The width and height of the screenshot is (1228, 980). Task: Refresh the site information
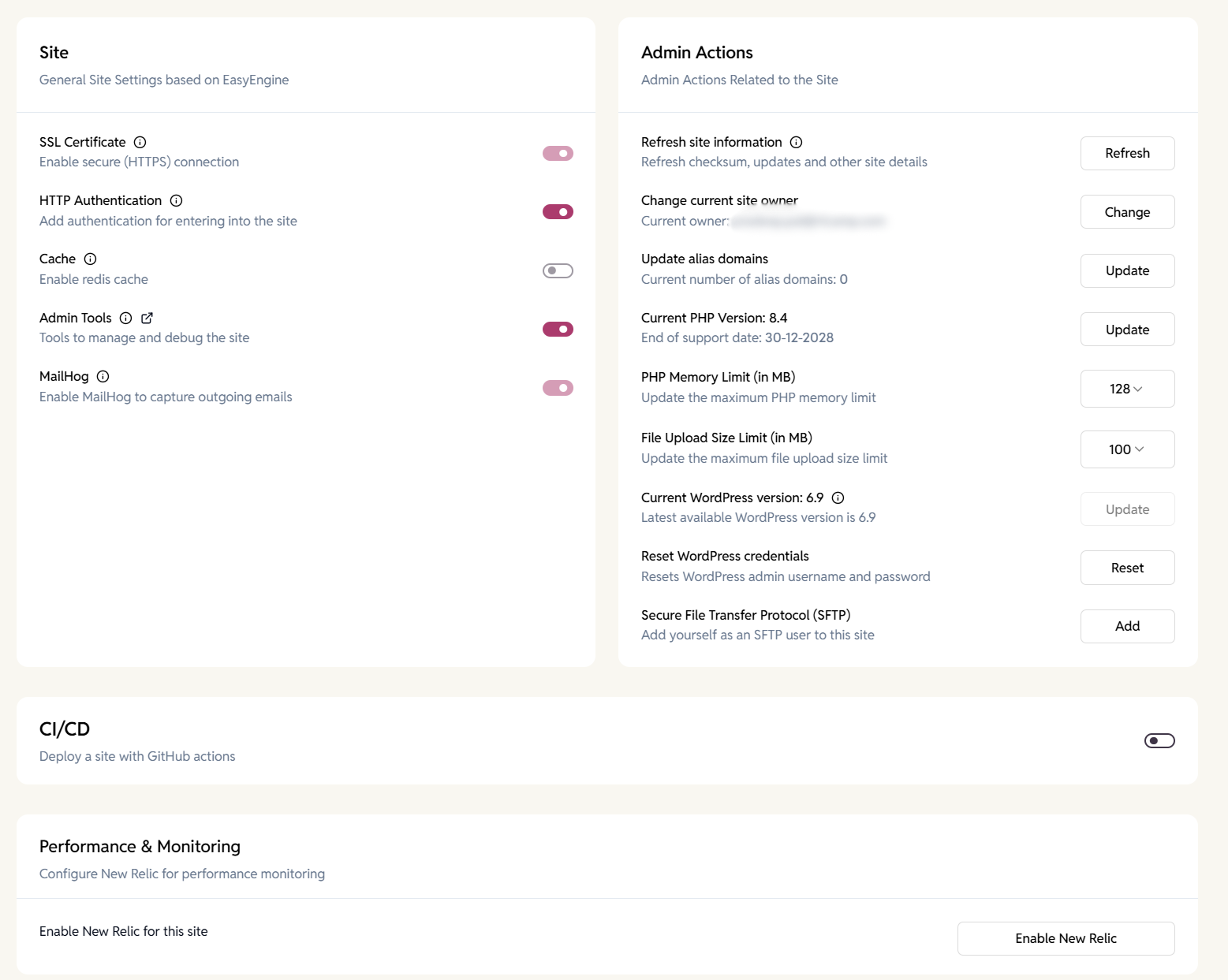pyautogui.click(x=1127, y=153)
